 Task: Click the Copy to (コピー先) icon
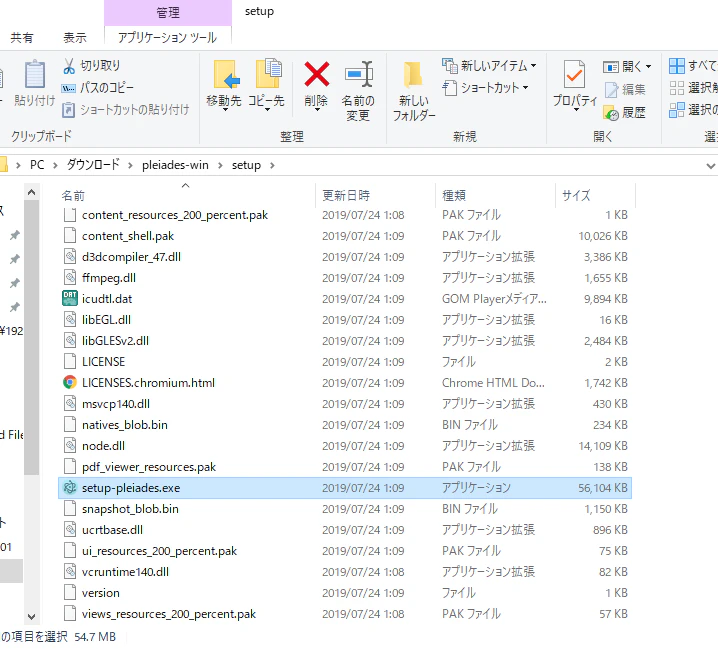point(268,73)
